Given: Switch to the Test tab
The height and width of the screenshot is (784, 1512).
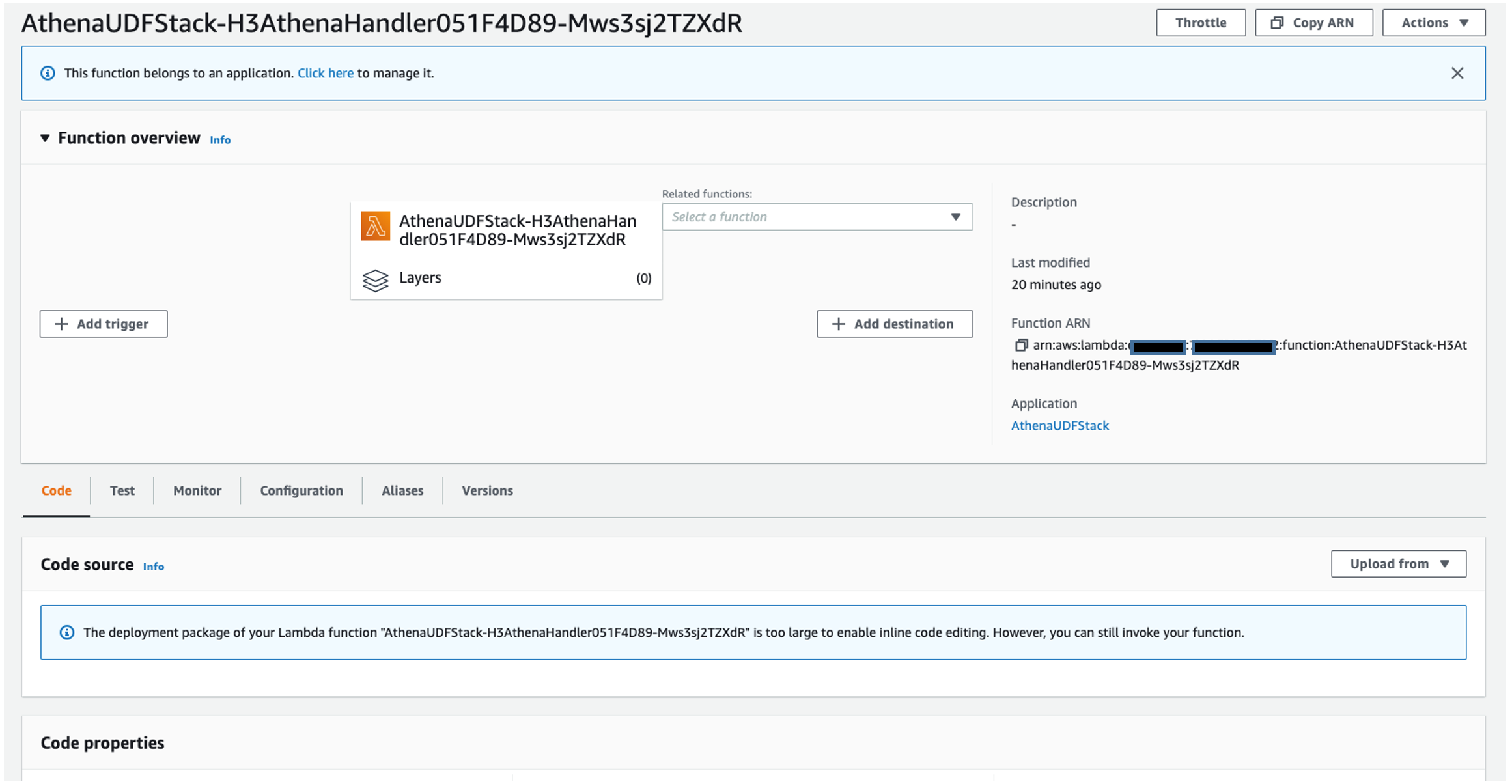Looking at the screenshot, I should click(x=122, y=490).
